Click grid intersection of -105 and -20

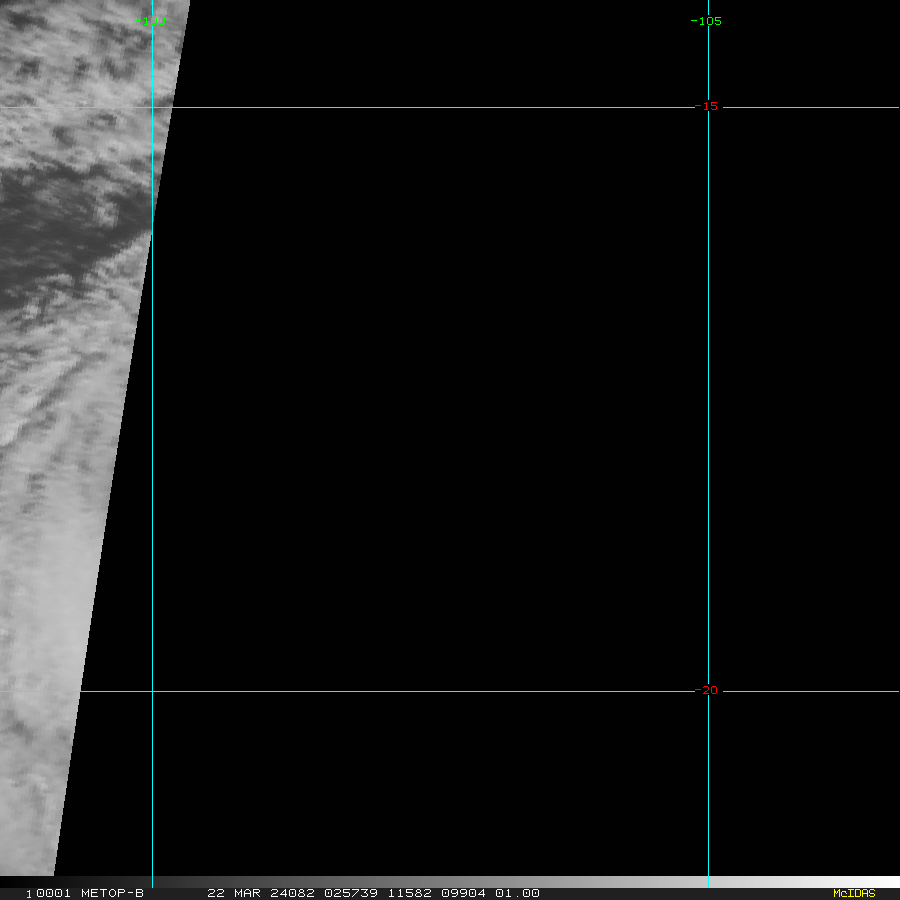pyautogui.click(x=708, y=691)
